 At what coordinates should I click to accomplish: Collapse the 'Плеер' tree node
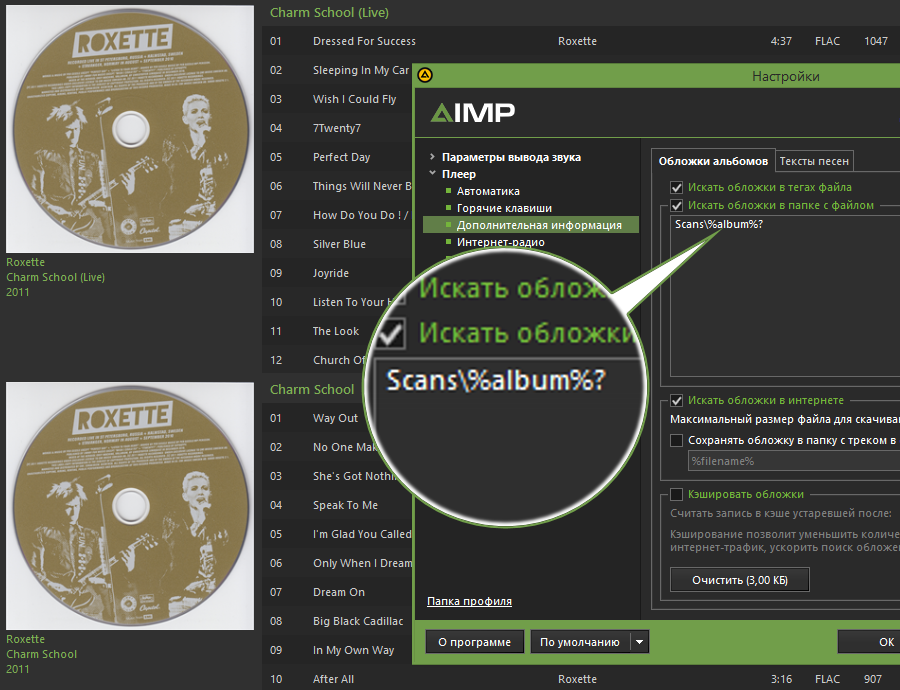[x=432, y=173]
